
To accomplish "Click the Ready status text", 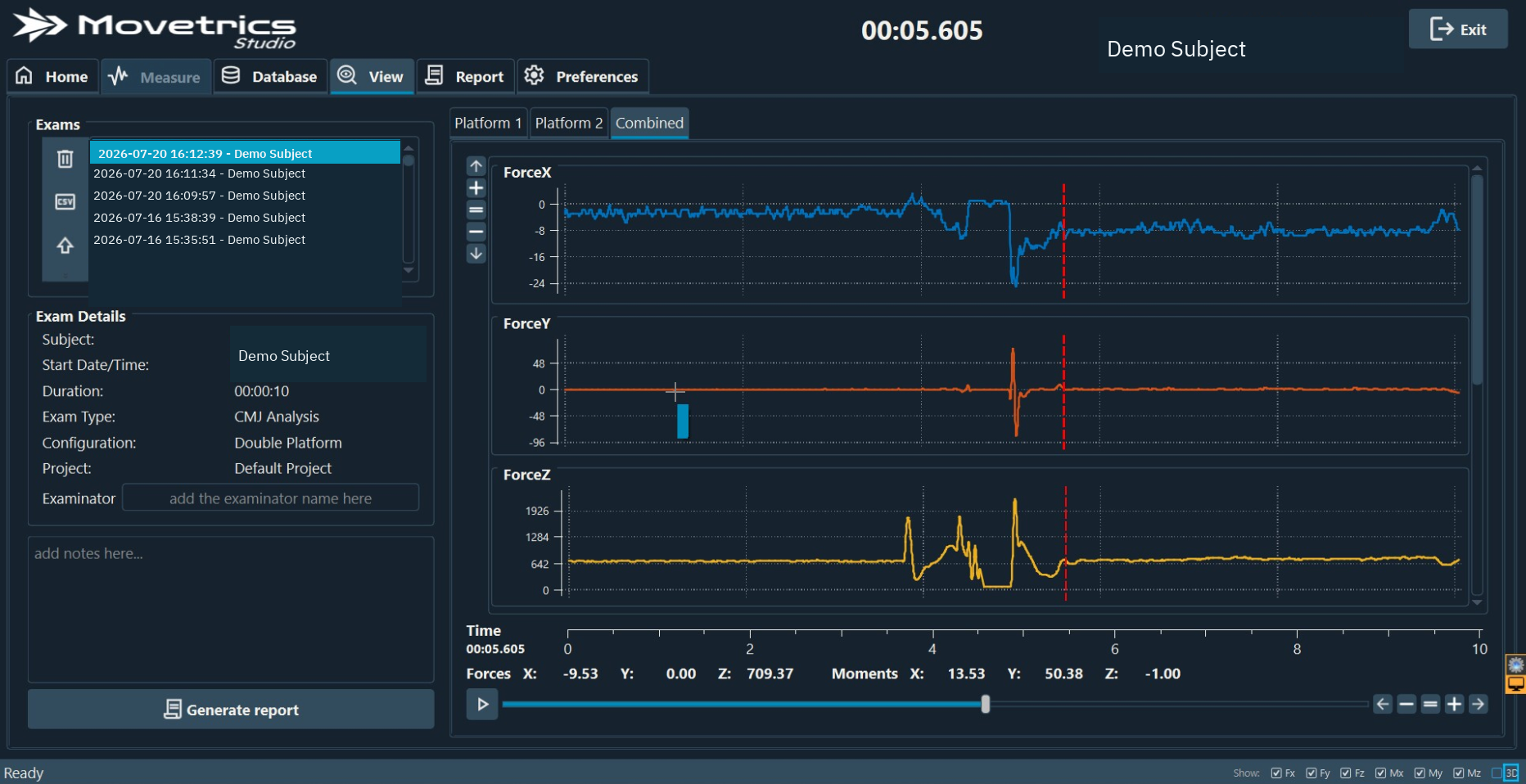I will coord(24,773).
